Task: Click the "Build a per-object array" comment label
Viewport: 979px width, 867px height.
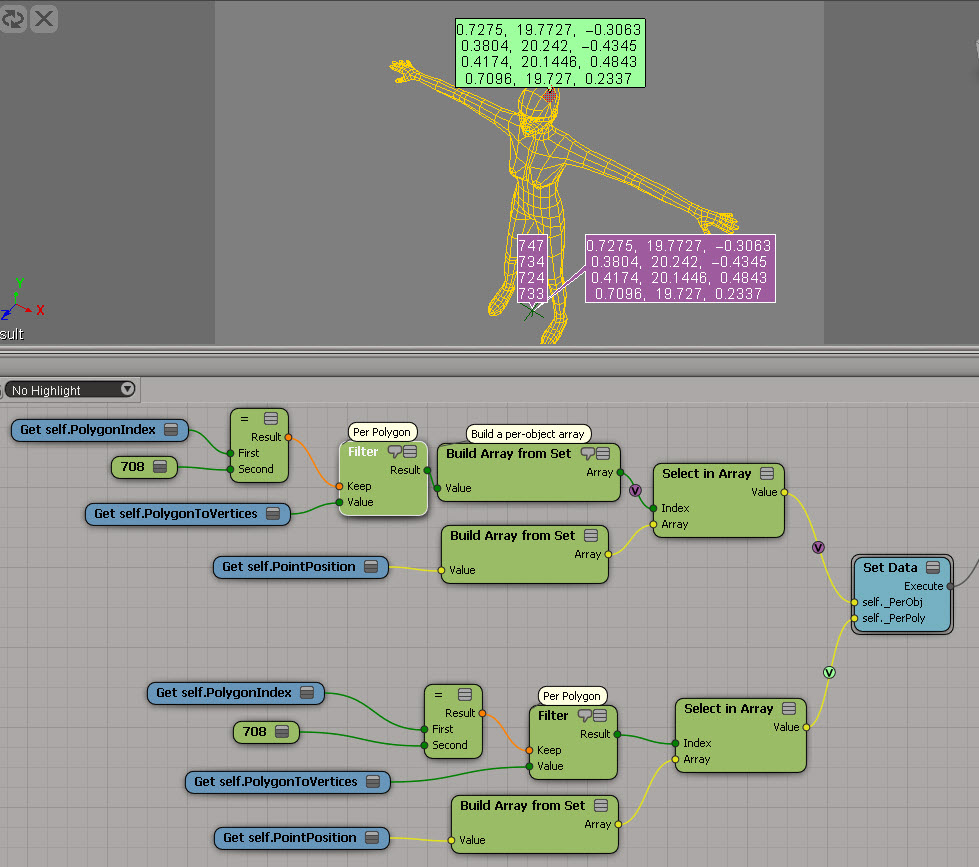Action: click(529, 433)
